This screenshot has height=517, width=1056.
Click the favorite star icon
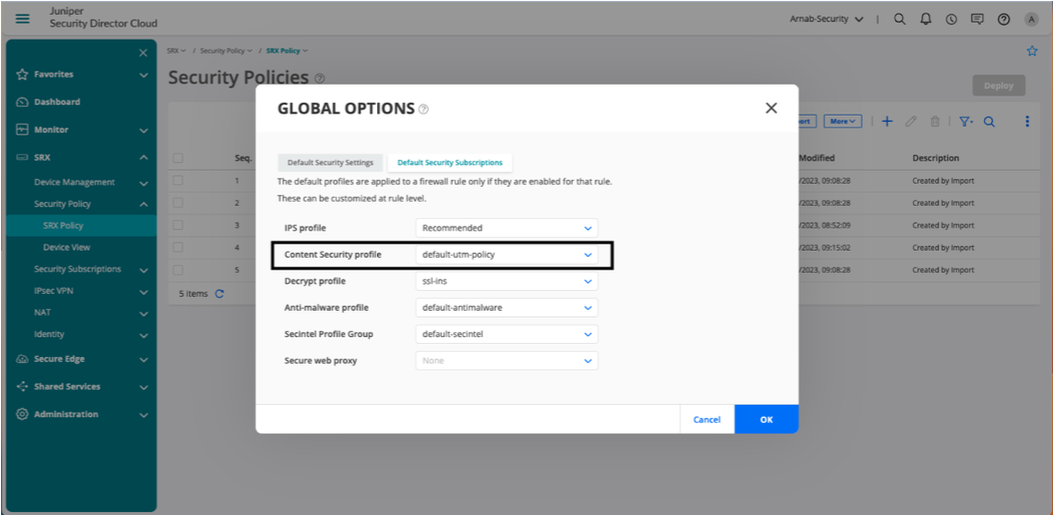(1032, 51)
